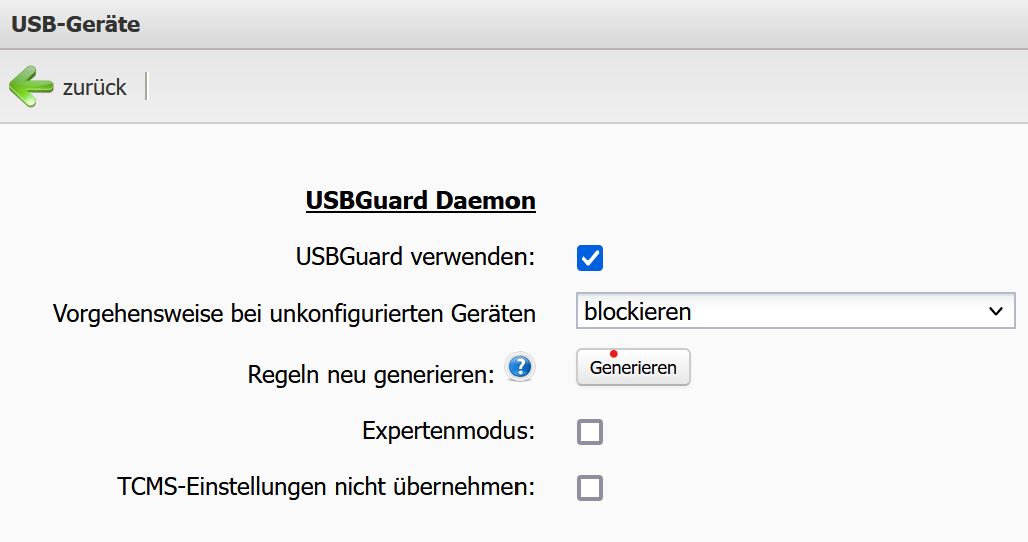Click the dropdown chevron arrow
Screen dimensions: 1028x542
click(995, 311)
